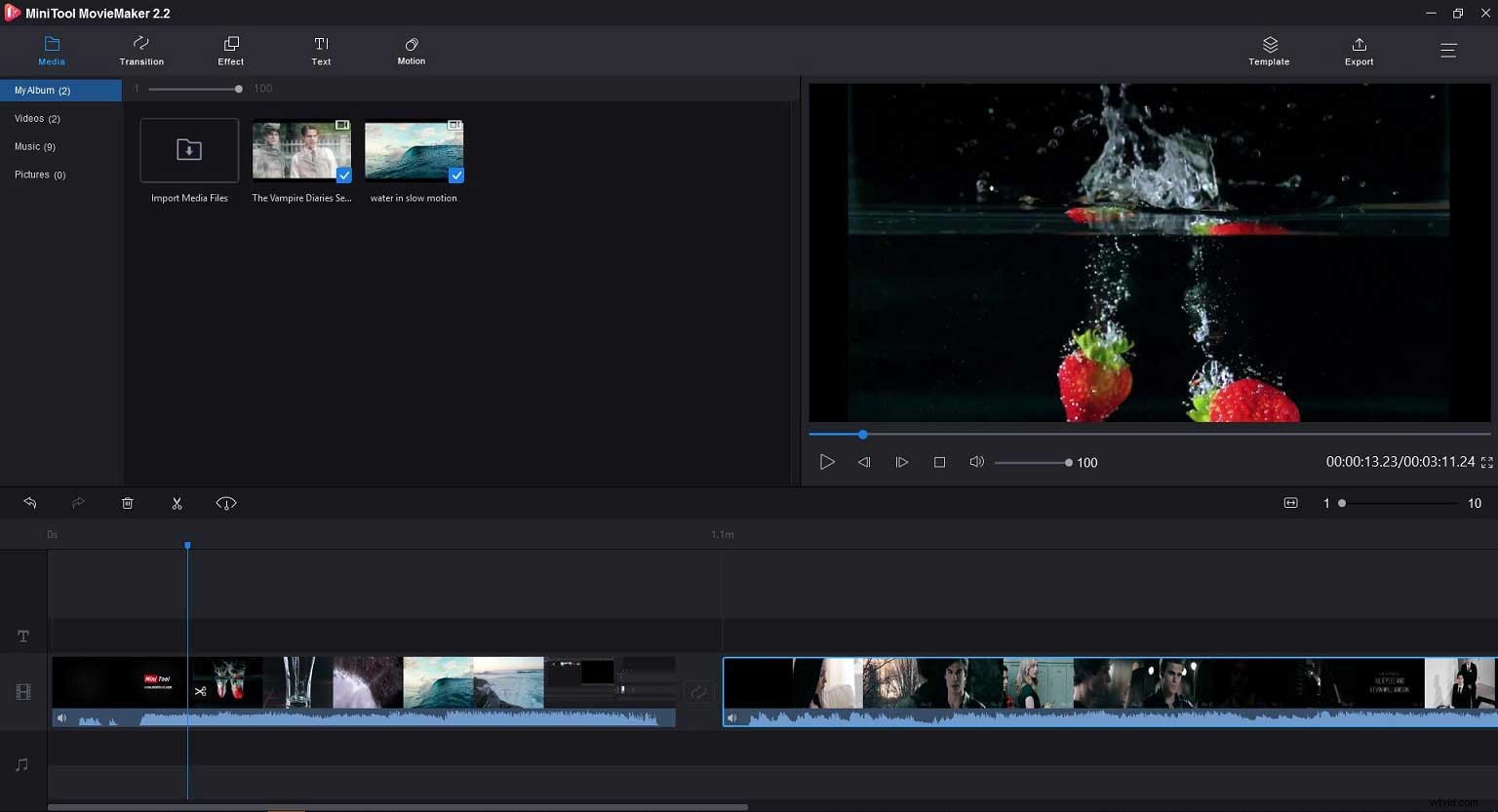Viewport: 1498px width, 812px height.
Task: Open the Motion panel
Action: 411,51
